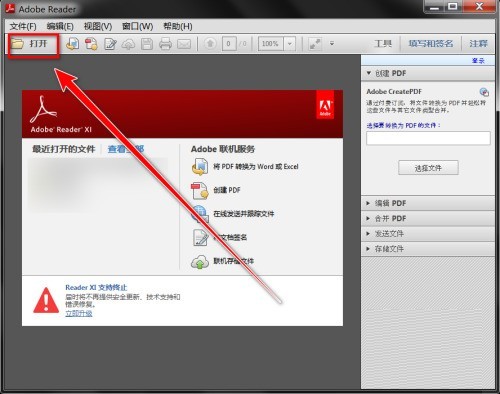Click the 查看全部 (View All) link
Screen dimensions: 500x394
tap(126, 149)
